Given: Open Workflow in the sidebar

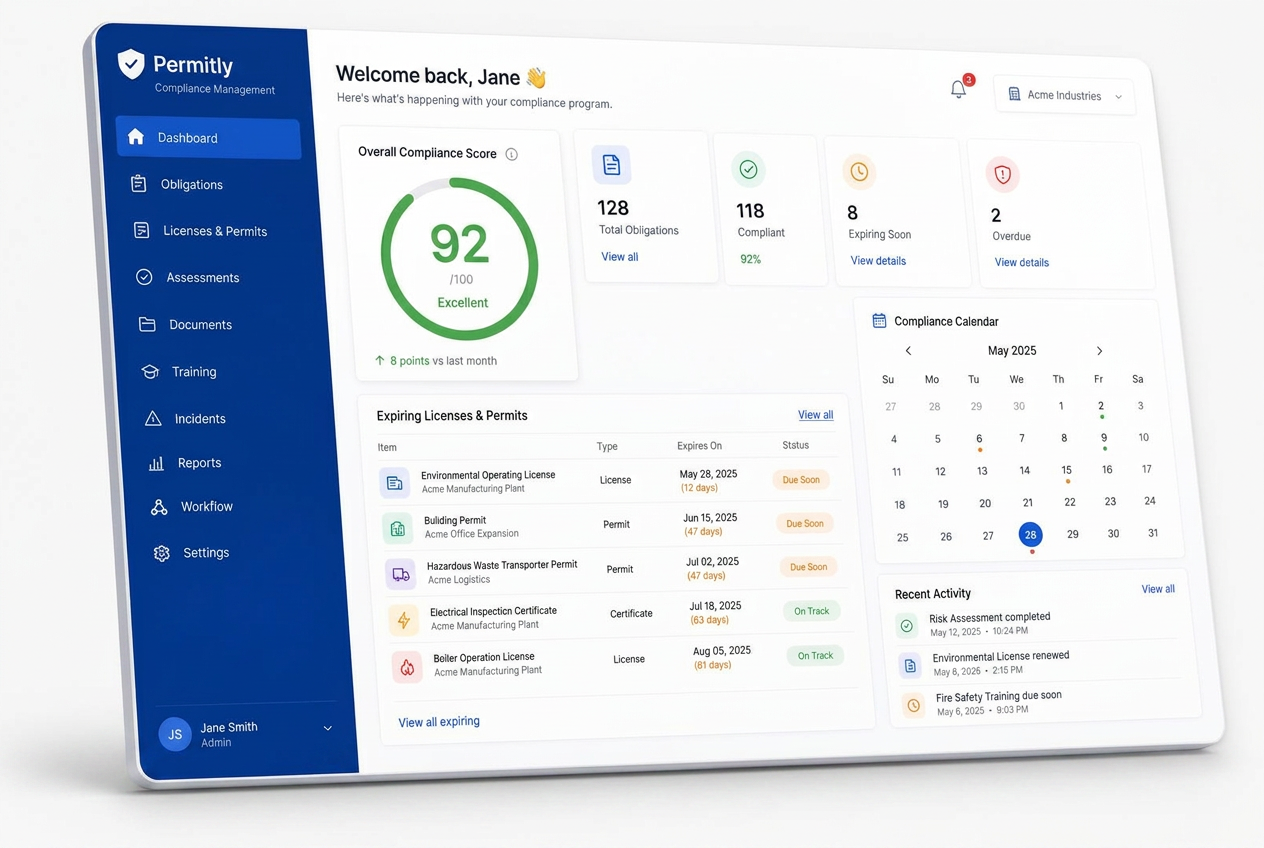Looking at the screenshot, I should point(192,507).
